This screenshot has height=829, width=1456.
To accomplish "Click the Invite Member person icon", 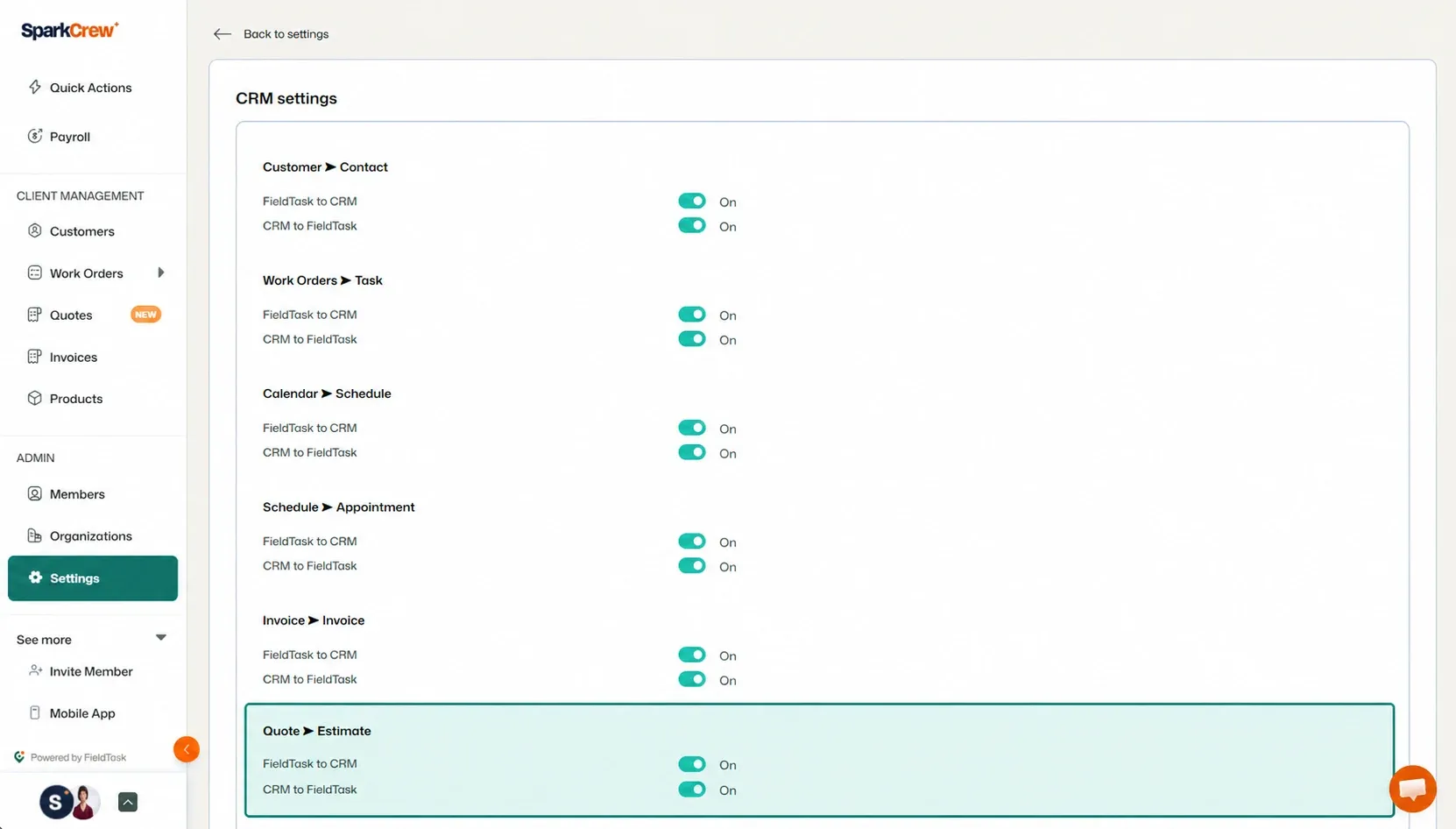I will (35, 670).
